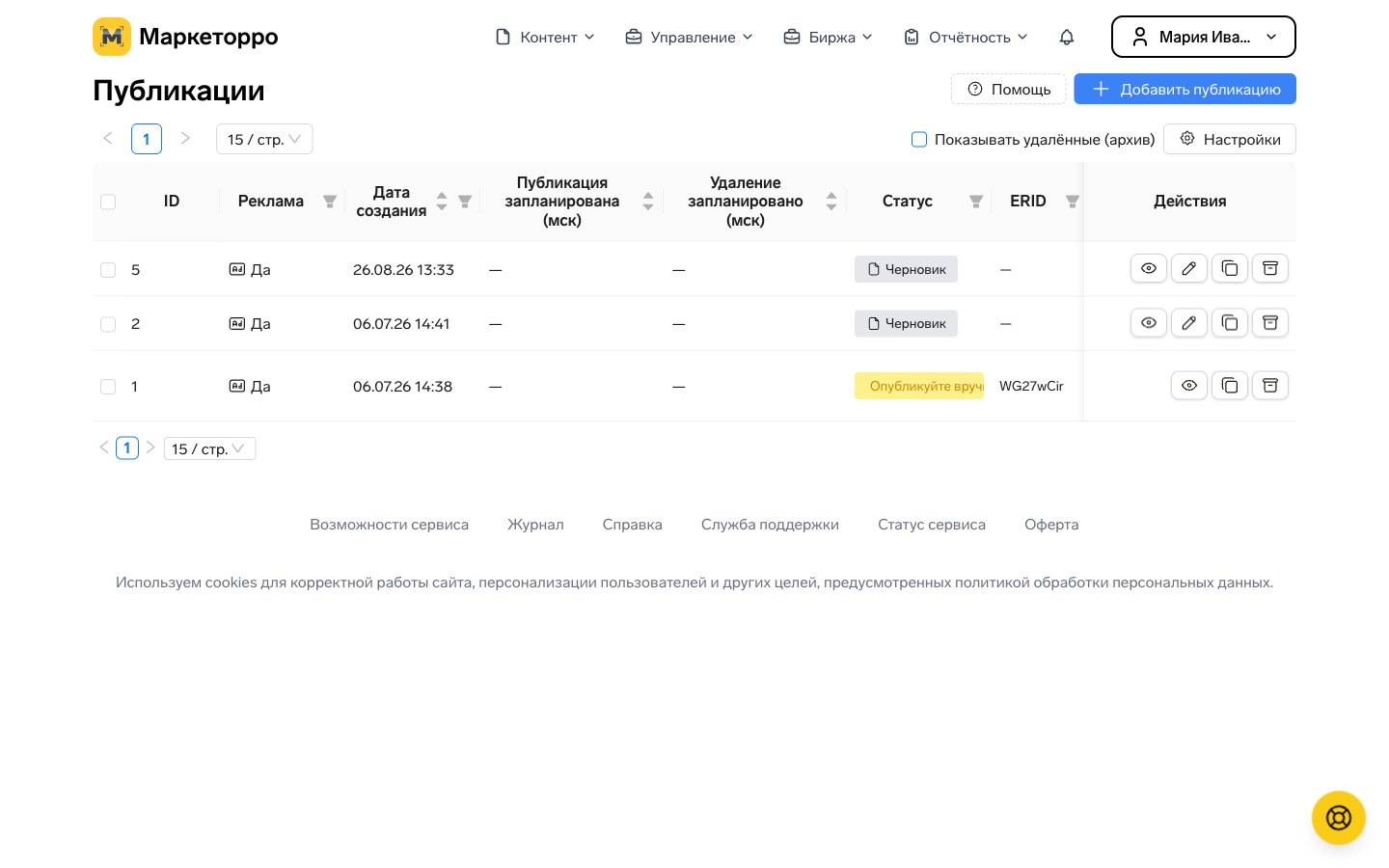1389x868 pixels.
Task: Expand the Мария Ива... user menu
Action: 1204,37
